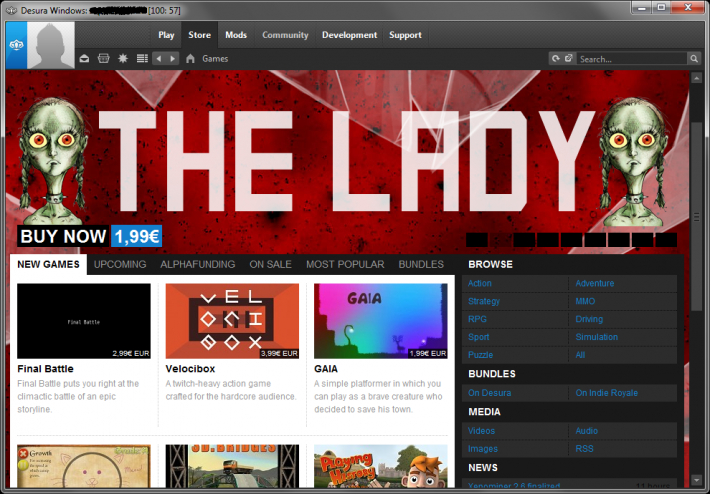Refresh the page with reload icon

coord(555,58)
